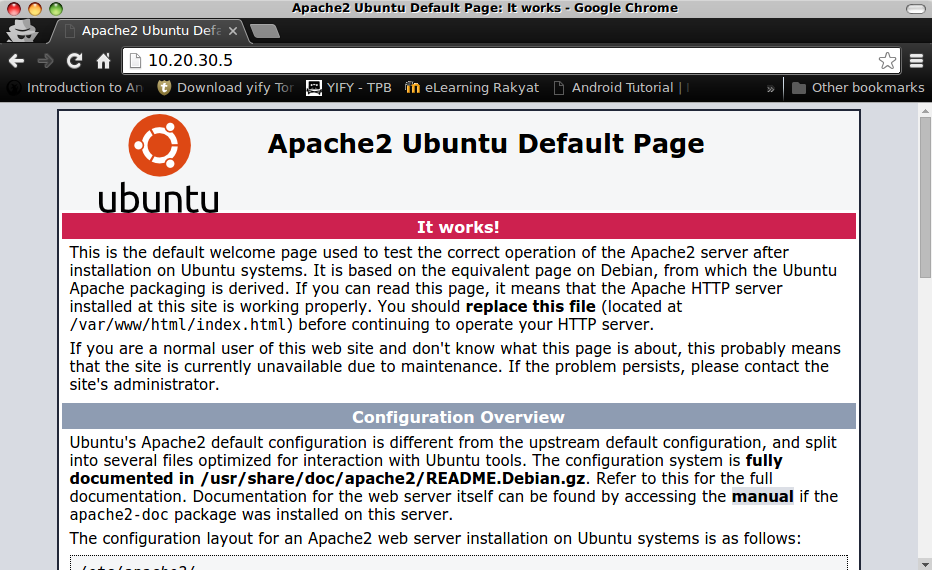
Task: Click the eLearning Rakyat favicon
Action: [x=412, y=88]
